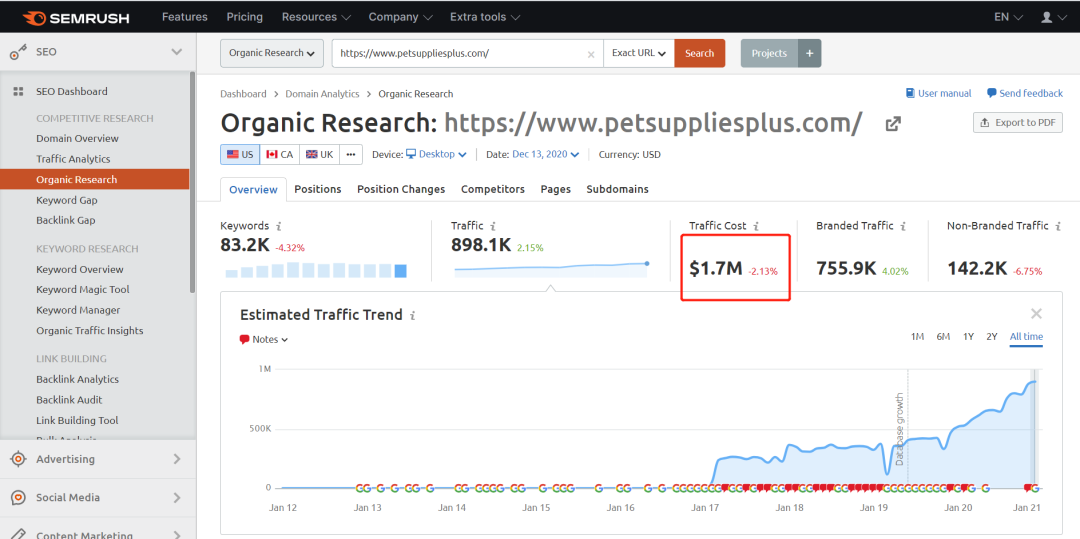The width and height of the screenshot is (1080, 539).
Task: Click the plus icon beside Projects
Action: pyautogui.click(x=810, y=54)
